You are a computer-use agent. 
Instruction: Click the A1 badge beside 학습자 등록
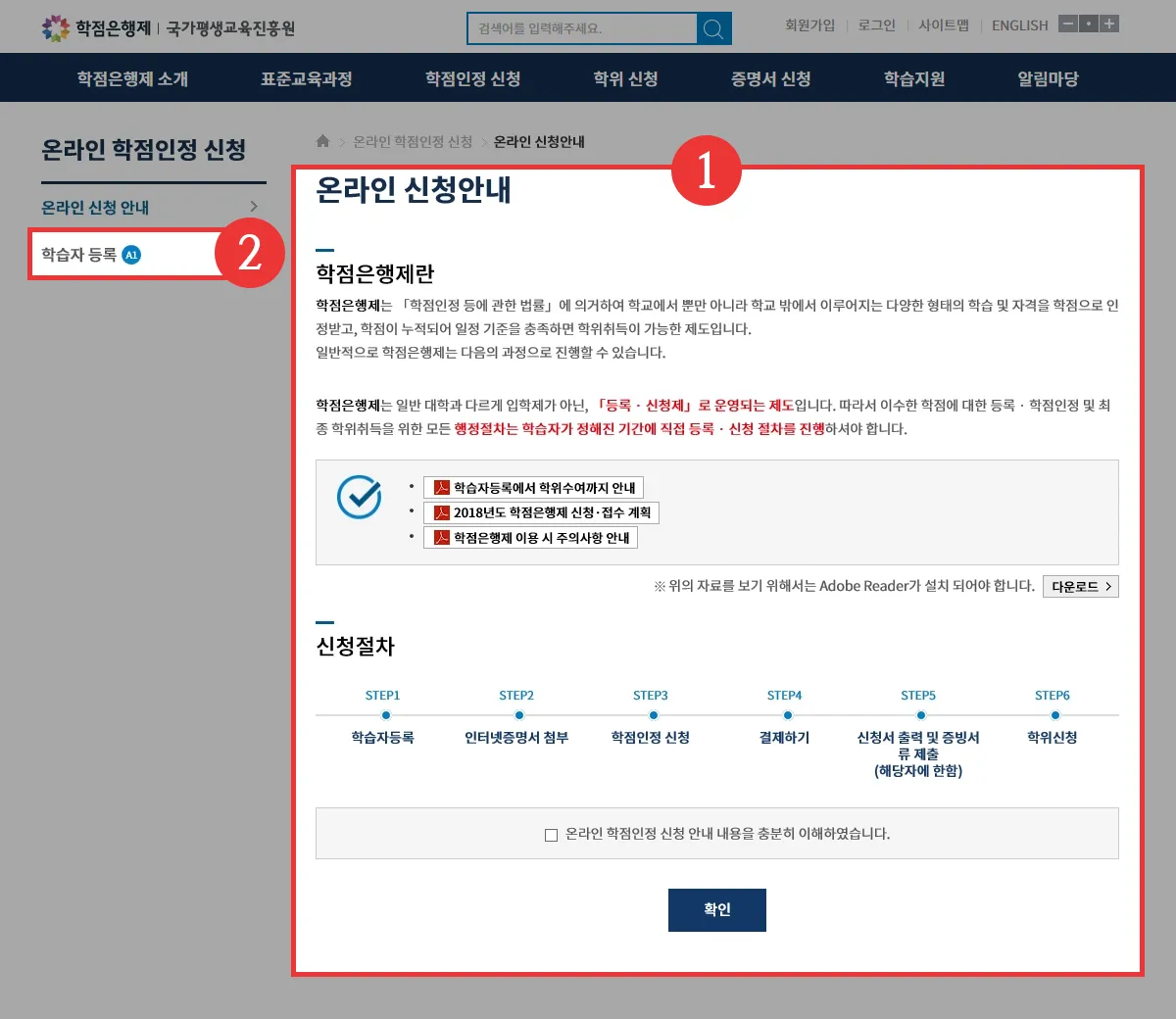pyautogui.click(x=131, y=253)
